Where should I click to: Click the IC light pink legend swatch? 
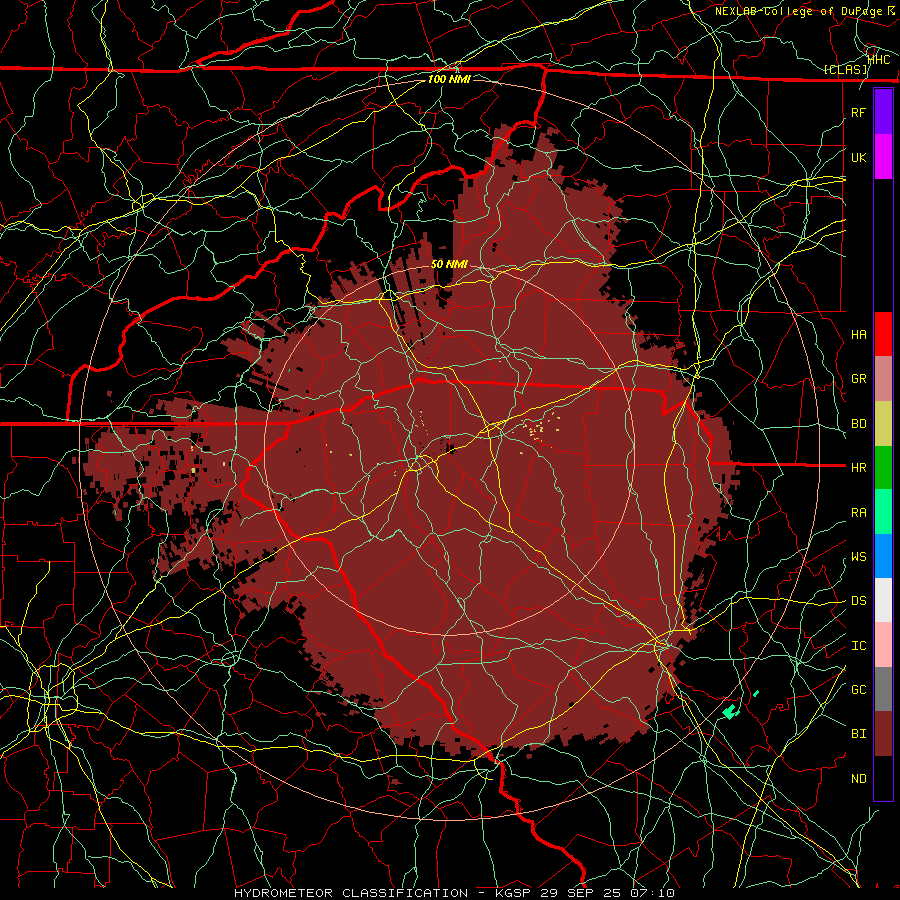point(883,645)
